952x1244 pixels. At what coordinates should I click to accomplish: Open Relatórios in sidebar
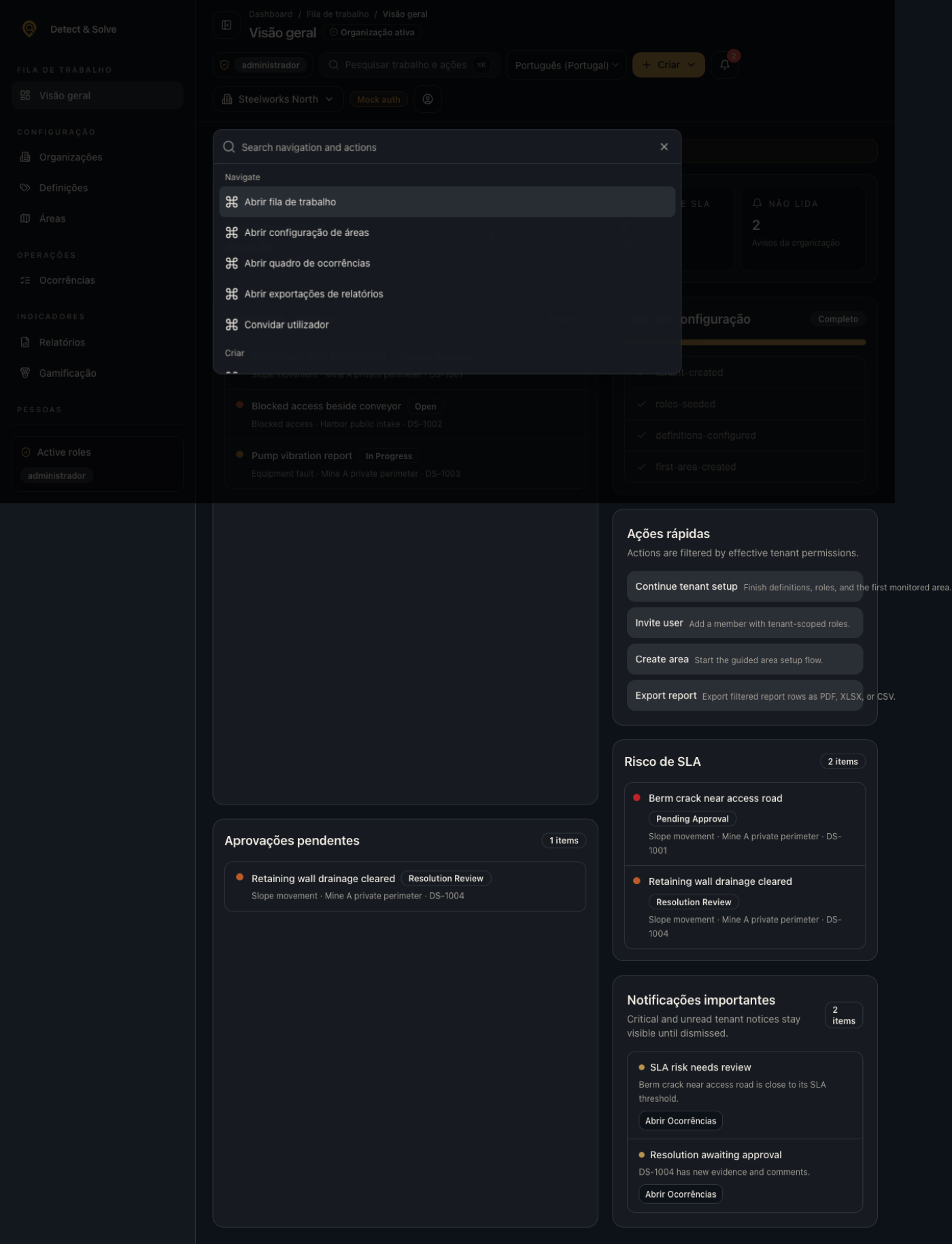(x=98, y=342)
